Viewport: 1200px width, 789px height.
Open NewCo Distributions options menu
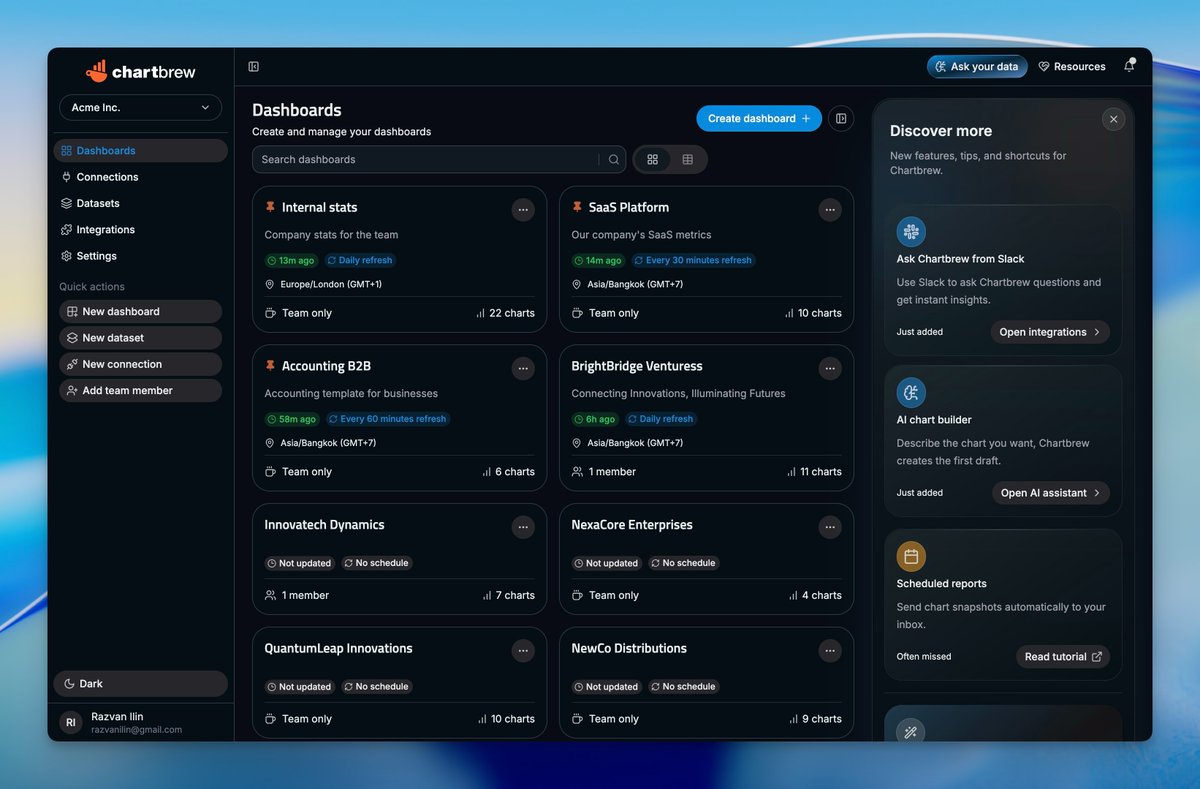[x=830, y=651]
